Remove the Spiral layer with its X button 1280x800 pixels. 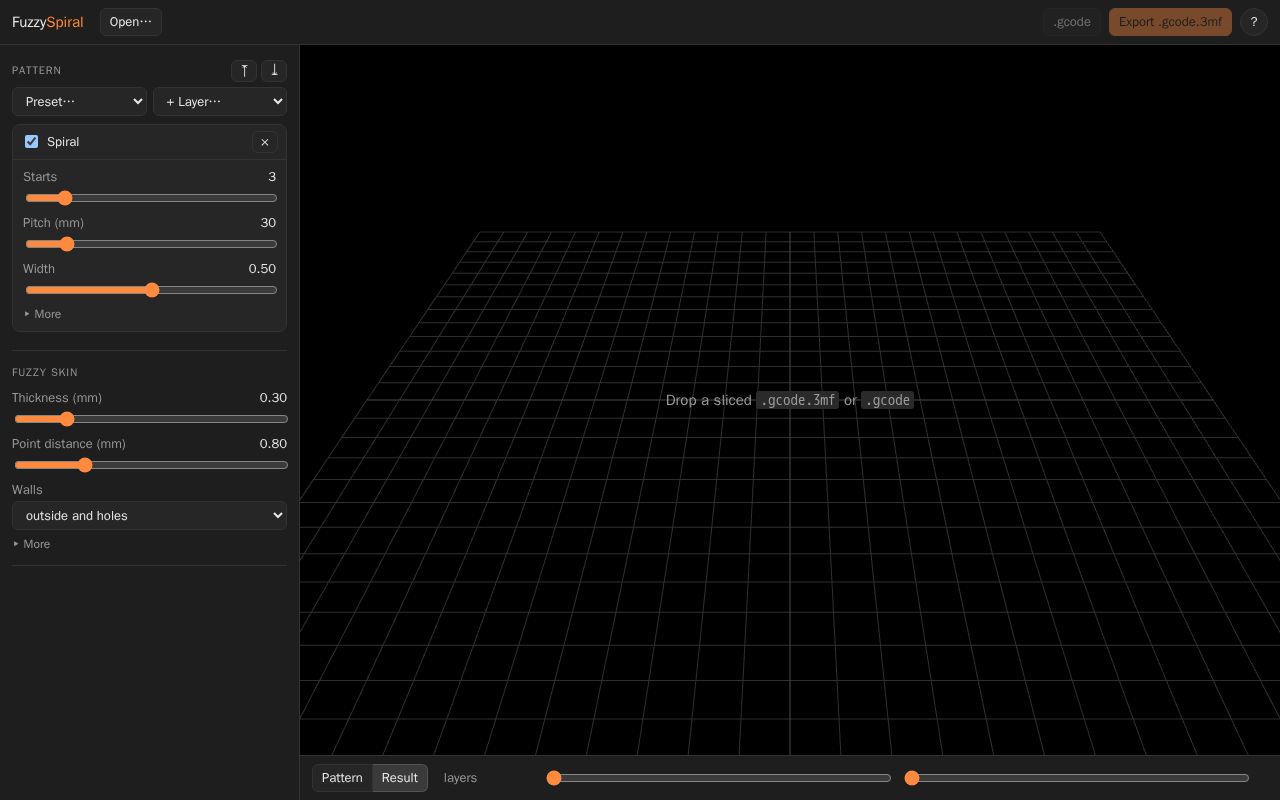pyautogui.click(x=265, y=142)
